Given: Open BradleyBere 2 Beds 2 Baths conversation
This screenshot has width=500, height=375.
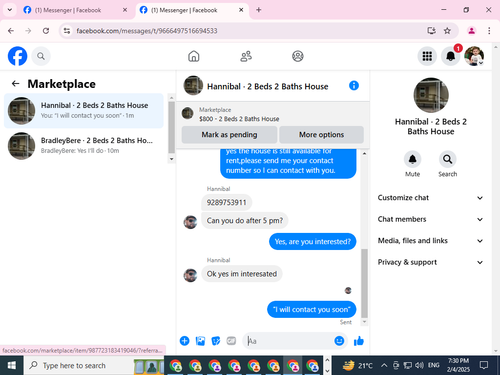Looking at the screenshot, I should (84, 146).
